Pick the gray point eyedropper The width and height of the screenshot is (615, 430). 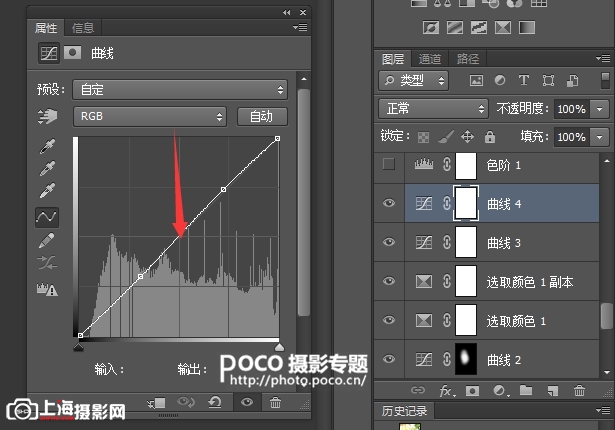(x=47, y=168)
